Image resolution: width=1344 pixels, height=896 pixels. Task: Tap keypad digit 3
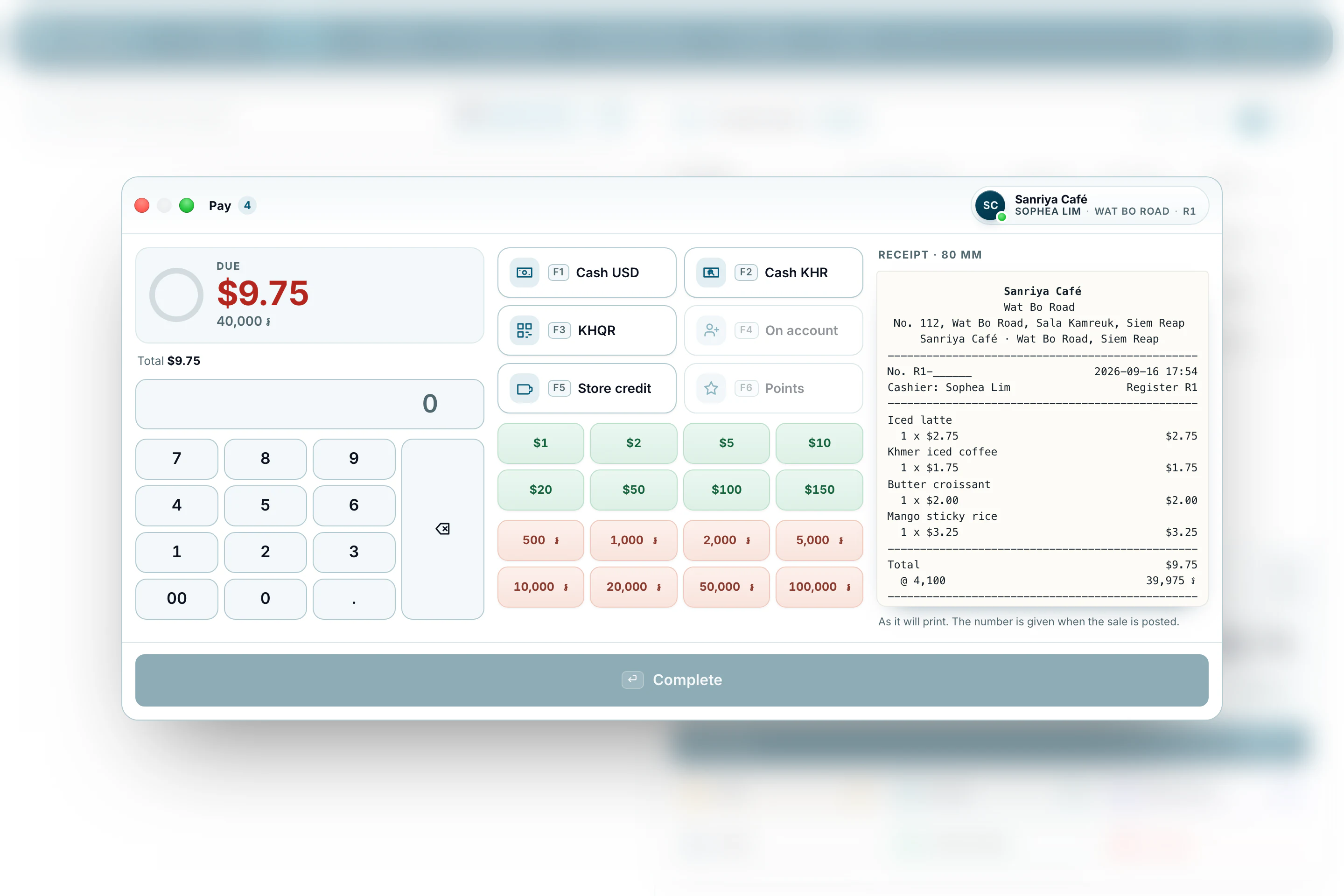click(x=354, y=552)
